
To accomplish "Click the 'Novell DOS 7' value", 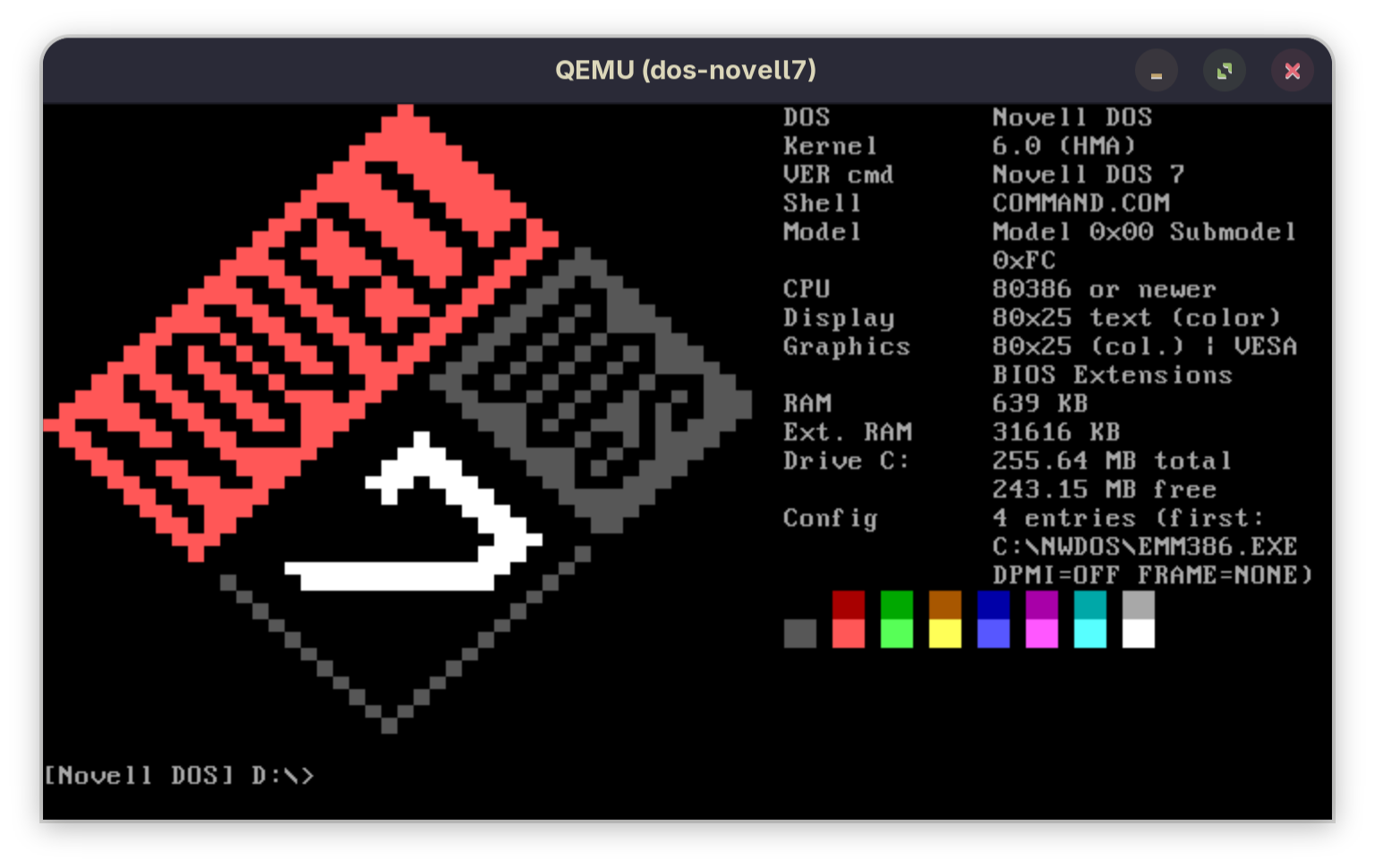I will coord(1089,174).
